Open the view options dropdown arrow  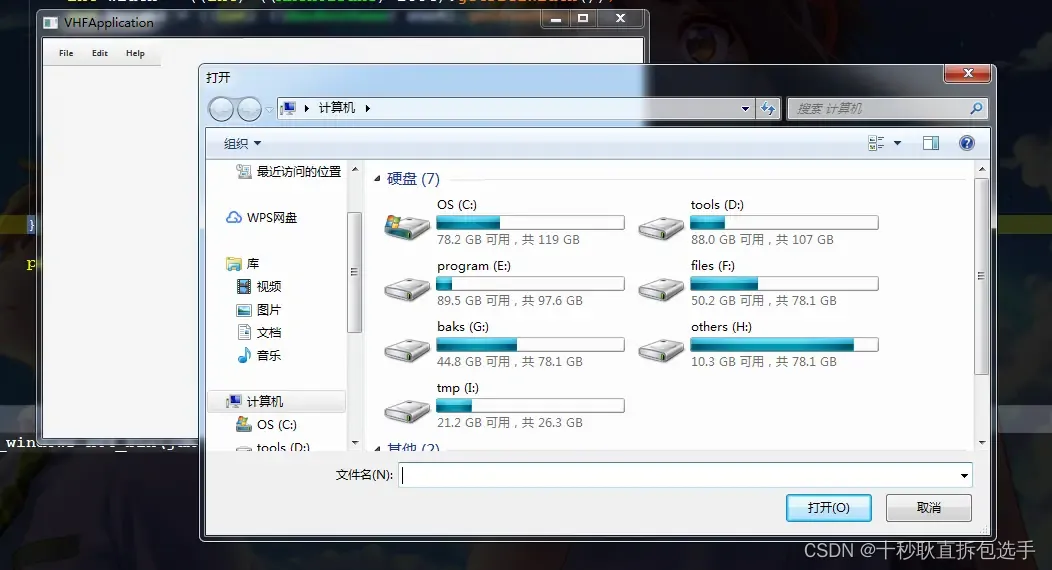tap(897, 143)
